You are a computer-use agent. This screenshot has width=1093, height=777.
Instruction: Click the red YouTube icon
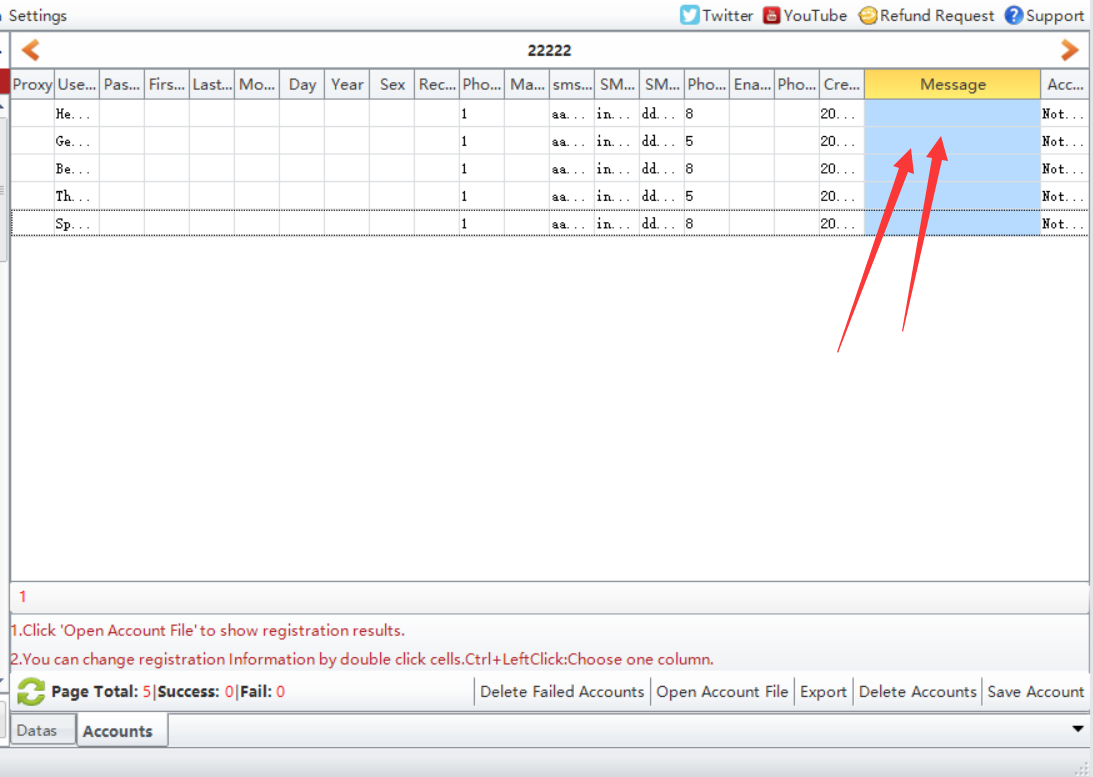pos(771,15)
